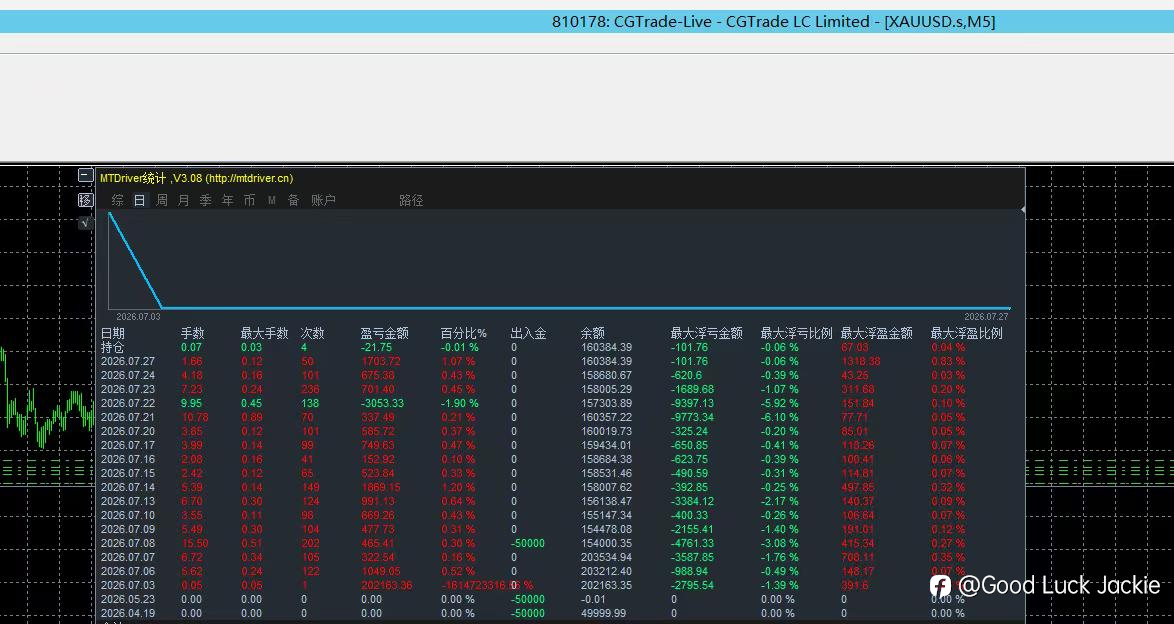Click the 路径 path tab
Viewport: 1174px width, 624px height.
(x=411, y=200)
